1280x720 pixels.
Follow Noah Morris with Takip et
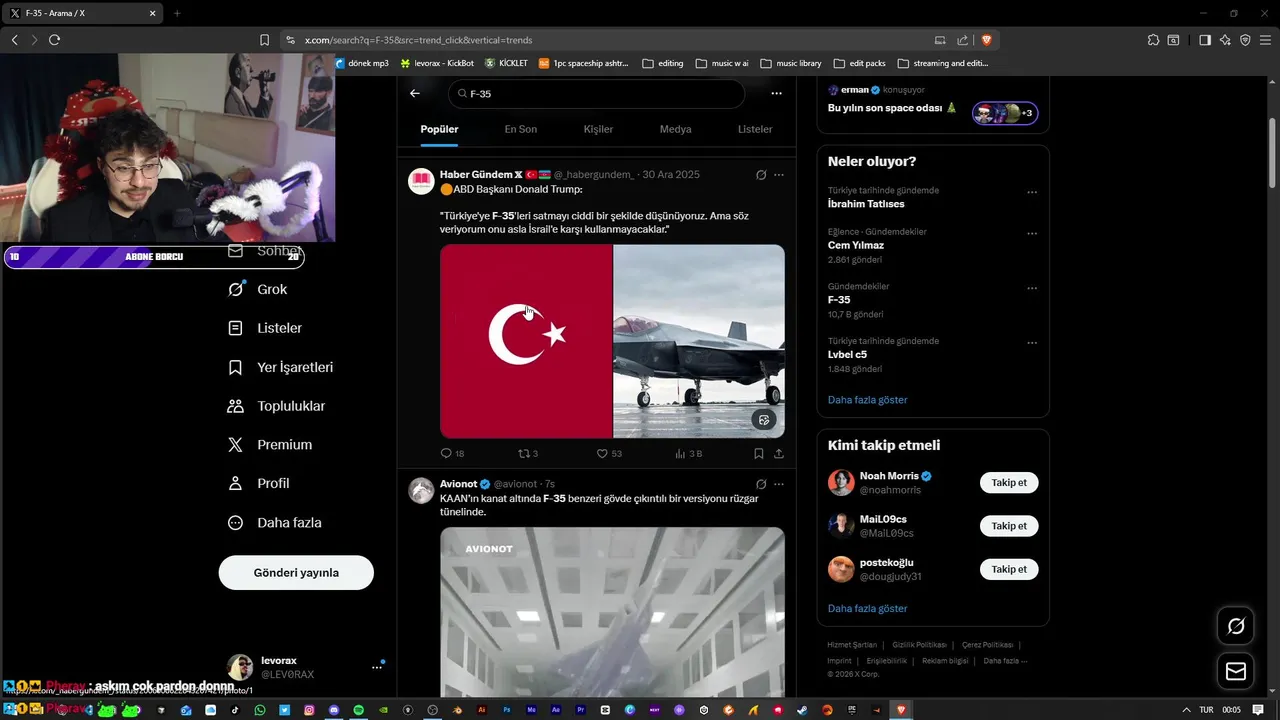(1009, 483)
